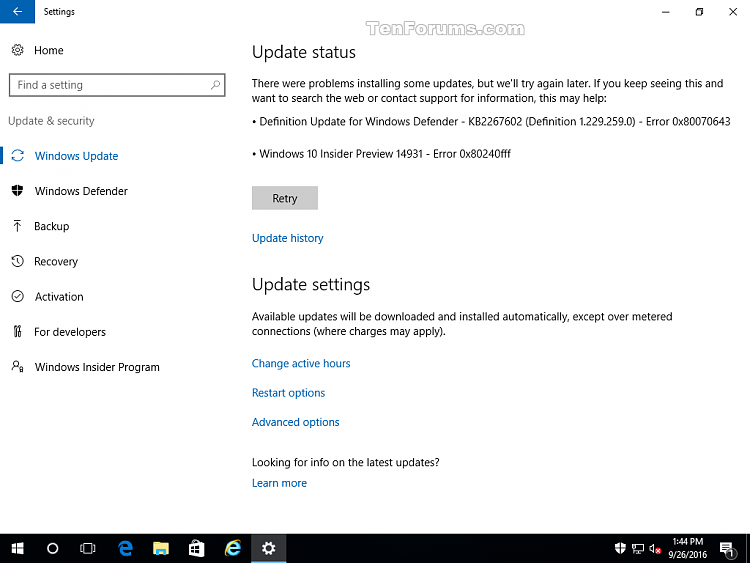Open File Explorer from taskbar

click(161, 549)
